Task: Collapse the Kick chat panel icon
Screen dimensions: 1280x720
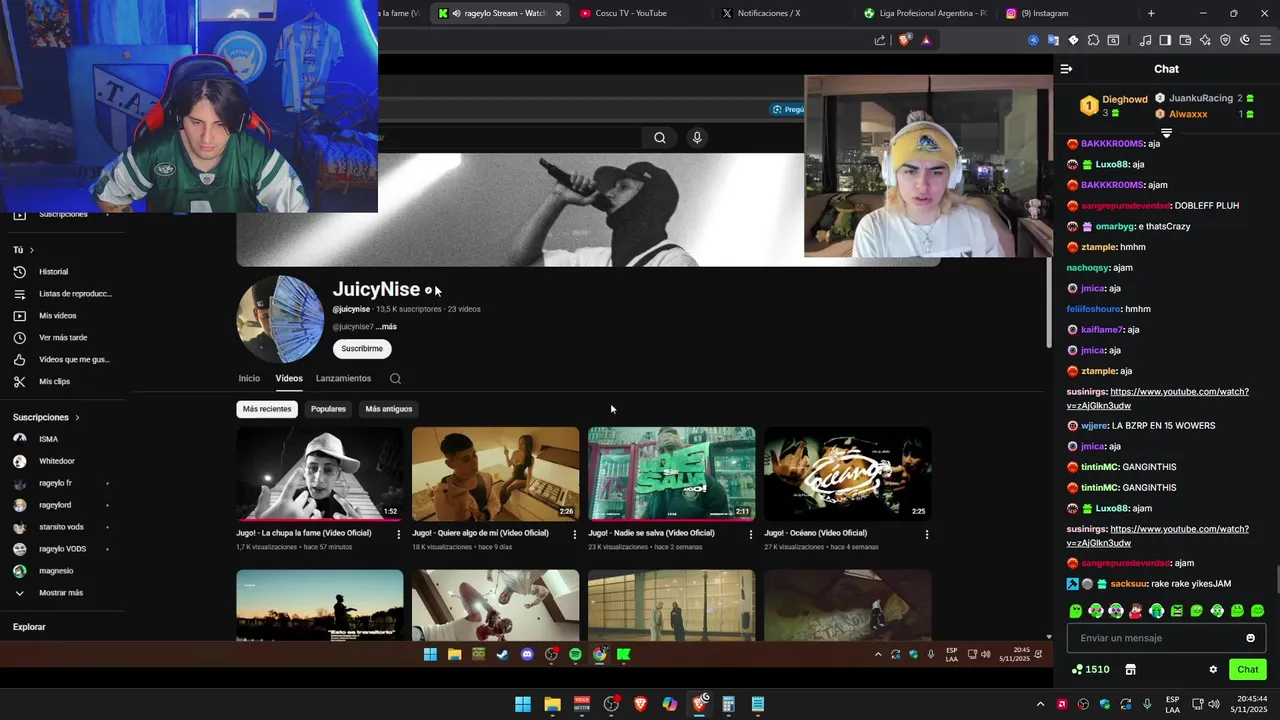Action: point(1066,69)
